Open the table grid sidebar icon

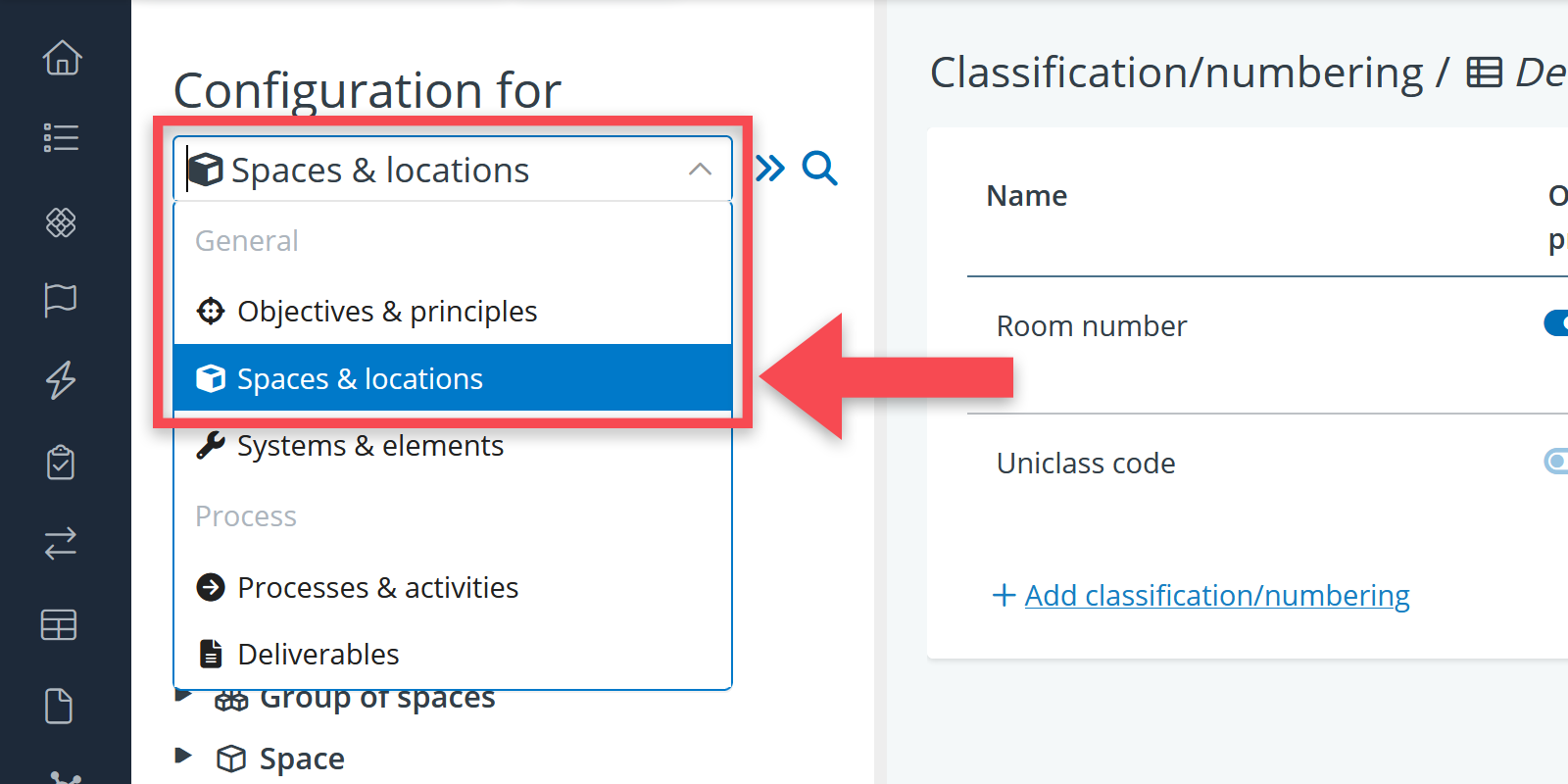59,624
